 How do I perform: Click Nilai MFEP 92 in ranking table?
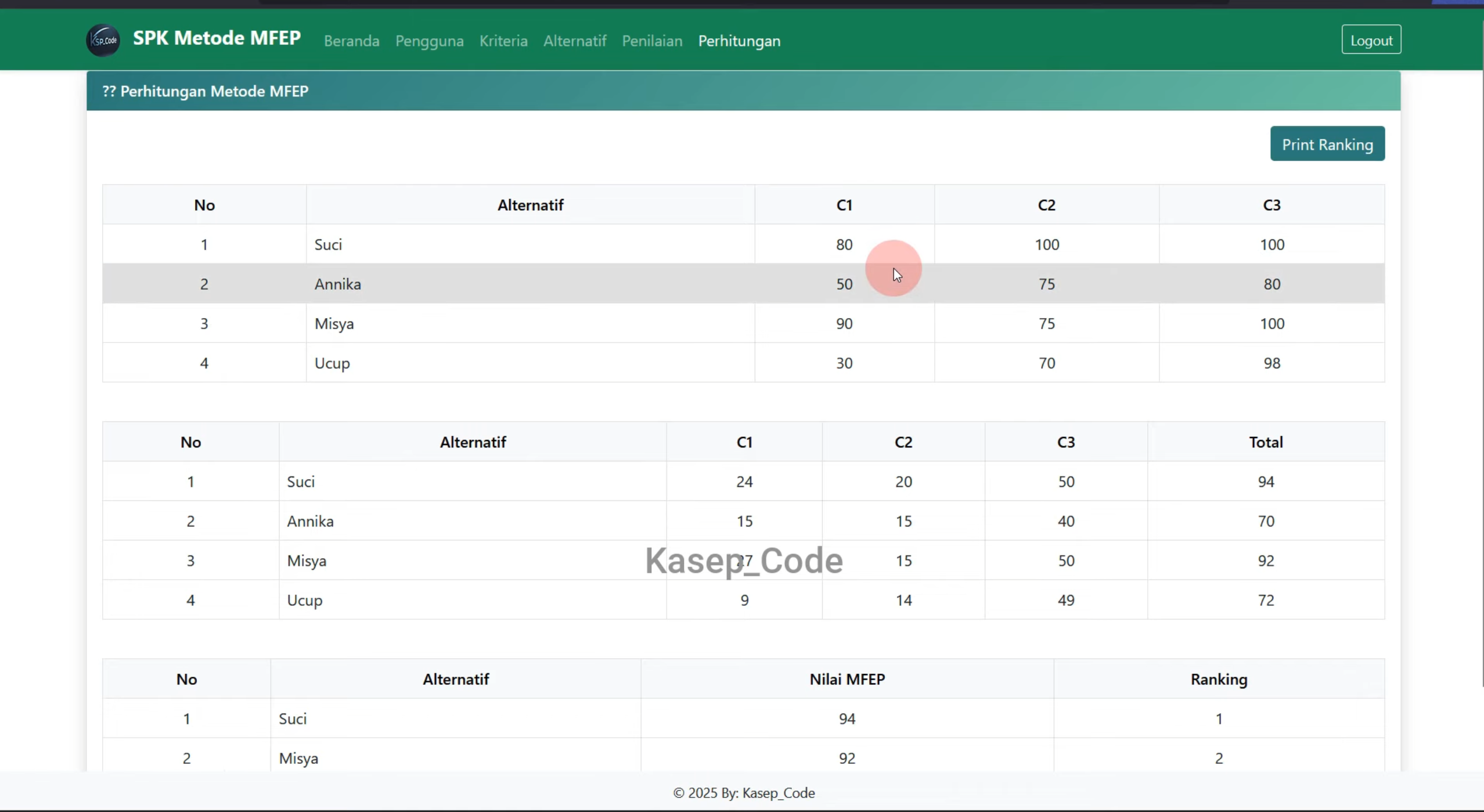click(847, 758)
